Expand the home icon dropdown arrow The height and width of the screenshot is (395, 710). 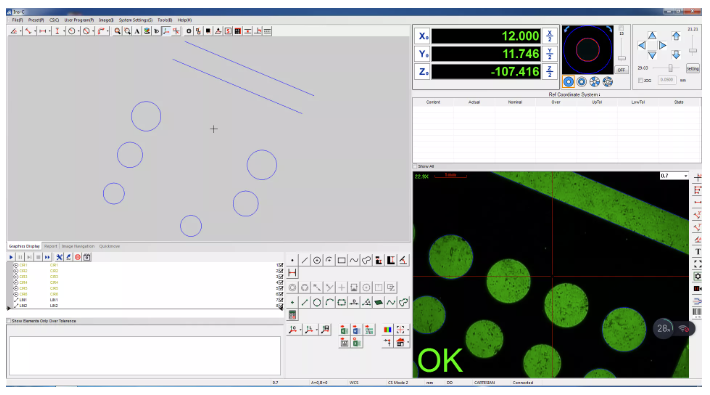[x=408, y=342]
